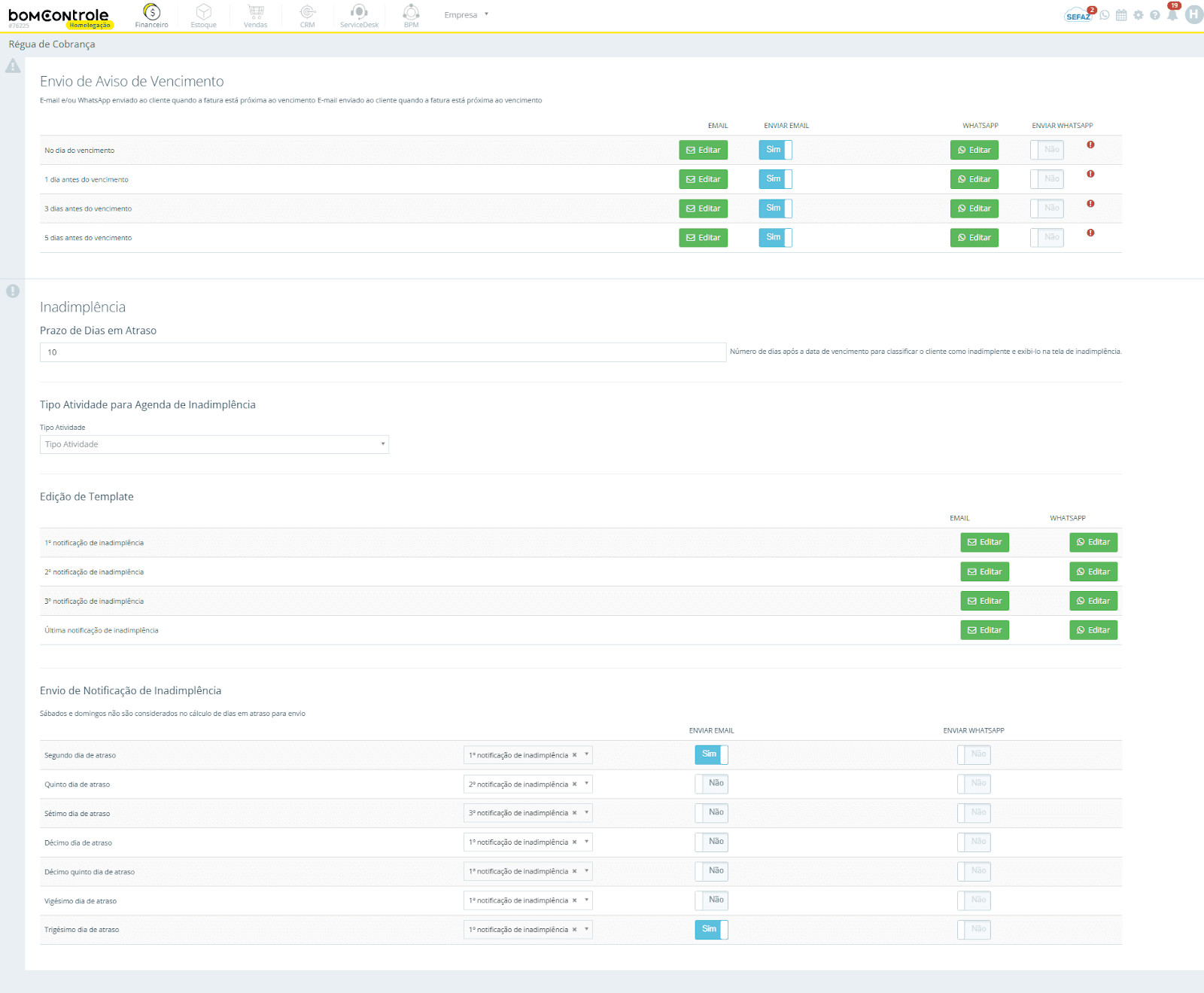1204x993 pixels.
Task: Toggle Enviar Email for No dia do vencimento
Action: pos(775,150)
